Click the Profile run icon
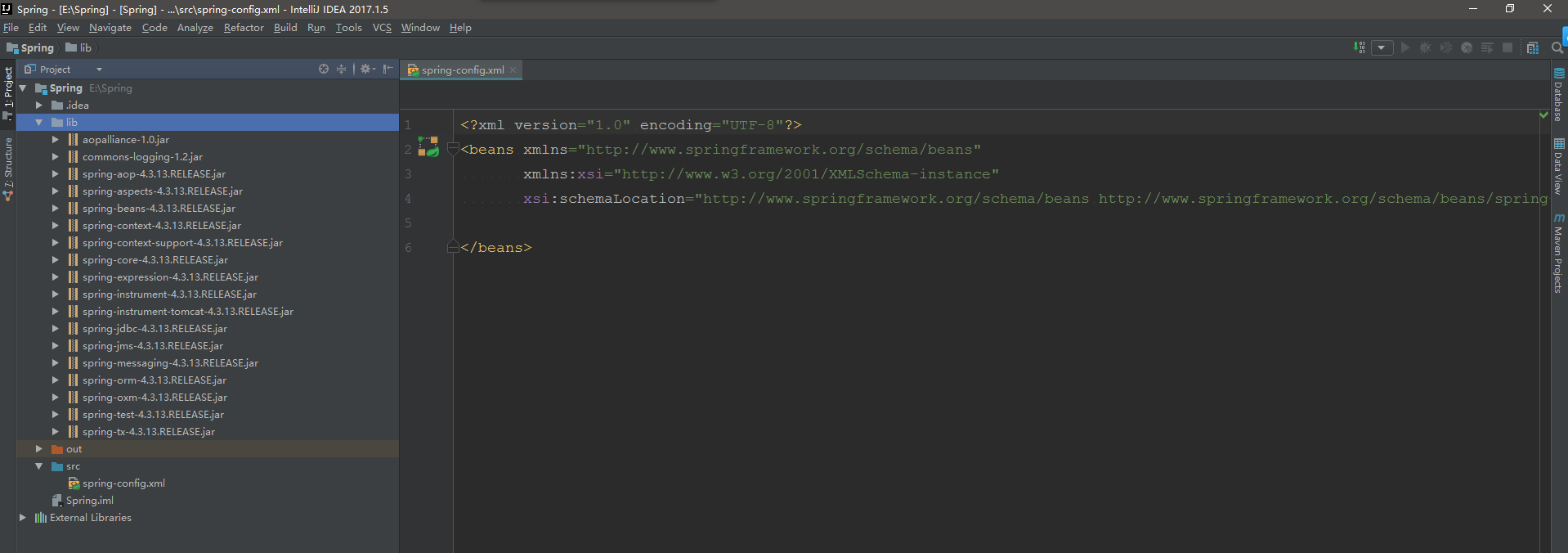Viewport: 1568px width, 553px height. (x=1467, y=47)
